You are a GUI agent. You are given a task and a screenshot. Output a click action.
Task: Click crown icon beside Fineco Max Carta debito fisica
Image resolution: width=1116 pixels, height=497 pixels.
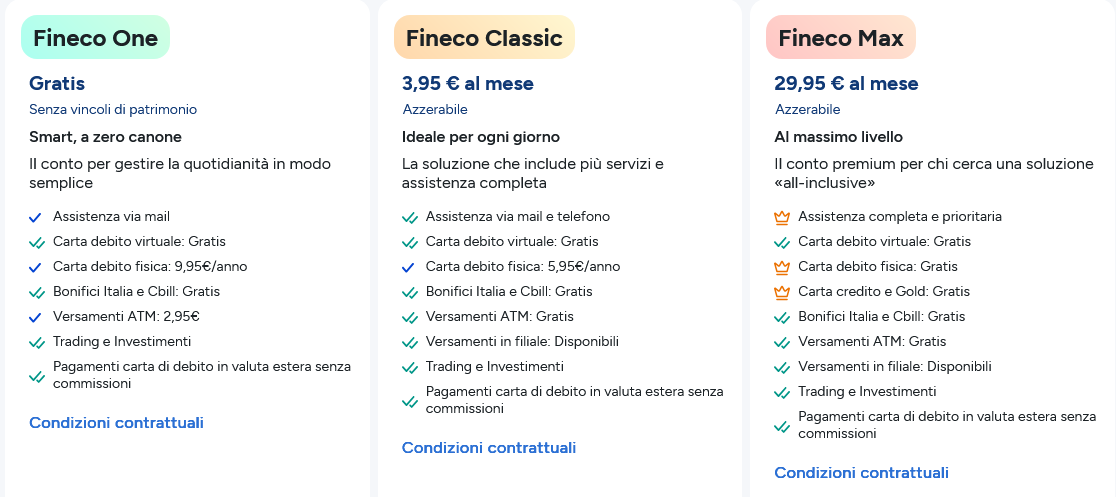point(782,267)
